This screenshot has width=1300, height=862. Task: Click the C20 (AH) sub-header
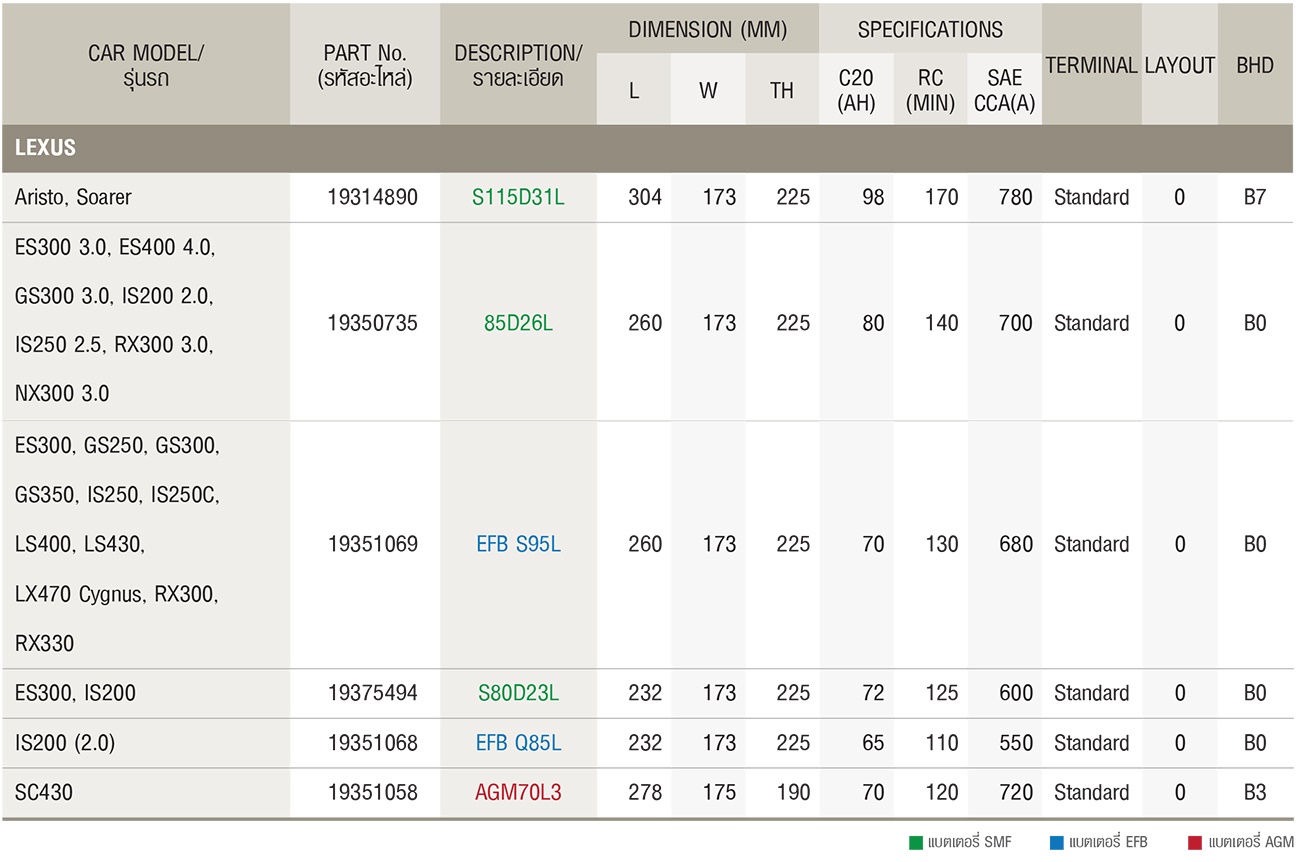pyautogui.click(x=856, y=90)
